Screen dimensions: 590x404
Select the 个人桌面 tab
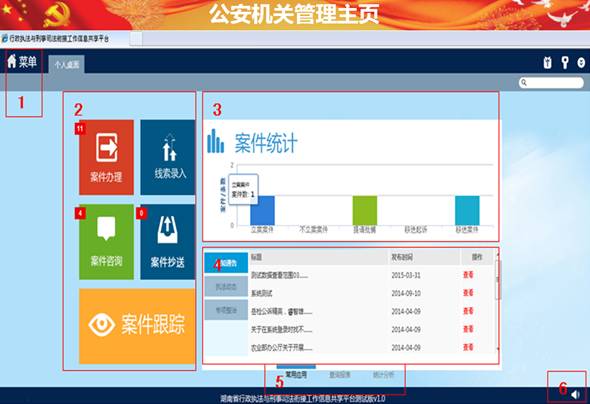(67, 64)
